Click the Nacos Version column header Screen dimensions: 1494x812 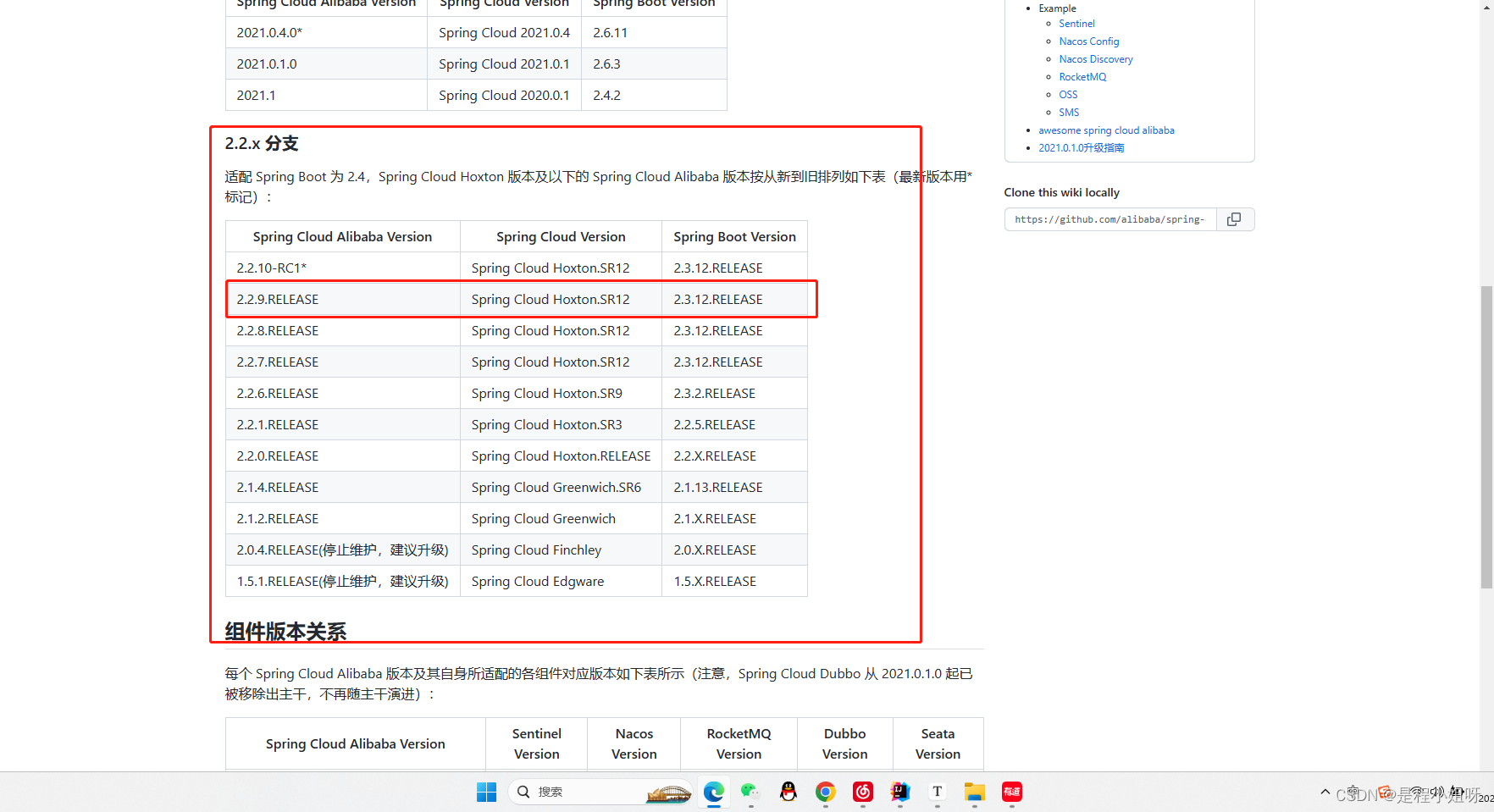pos(634,744)
